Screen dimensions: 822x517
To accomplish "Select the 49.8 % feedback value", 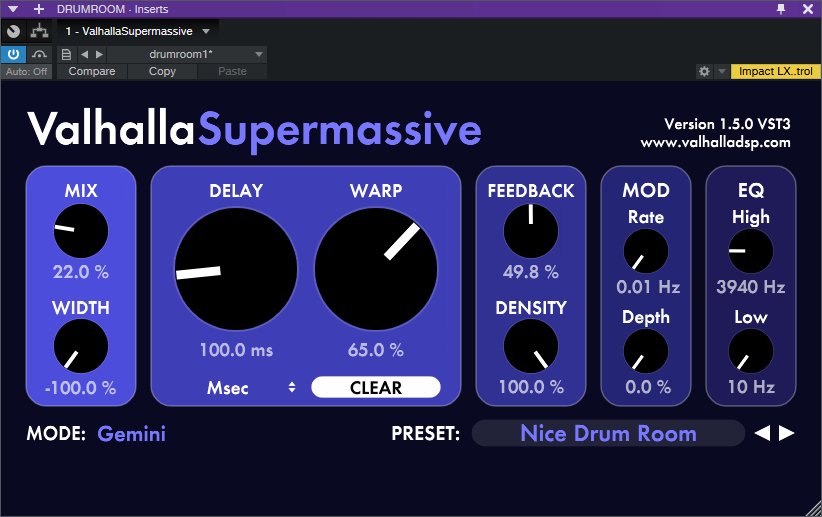I will point(531,272).
